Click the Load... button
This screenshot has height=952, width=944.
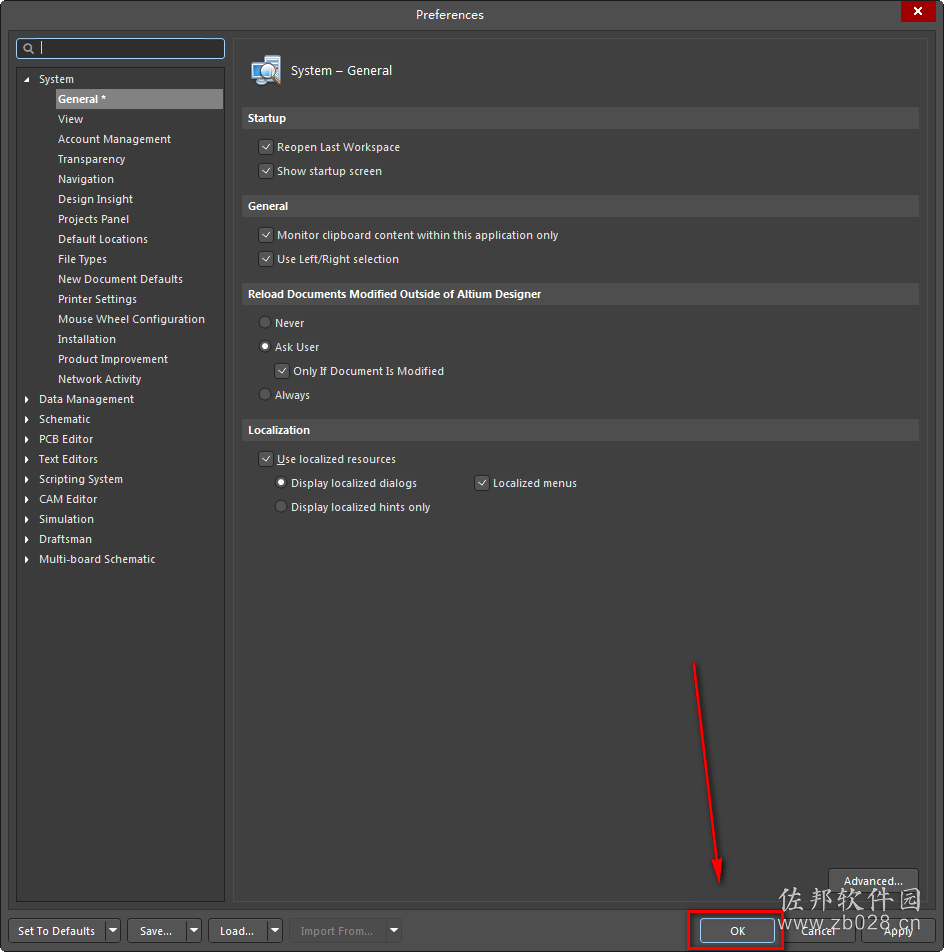[238, 930]
